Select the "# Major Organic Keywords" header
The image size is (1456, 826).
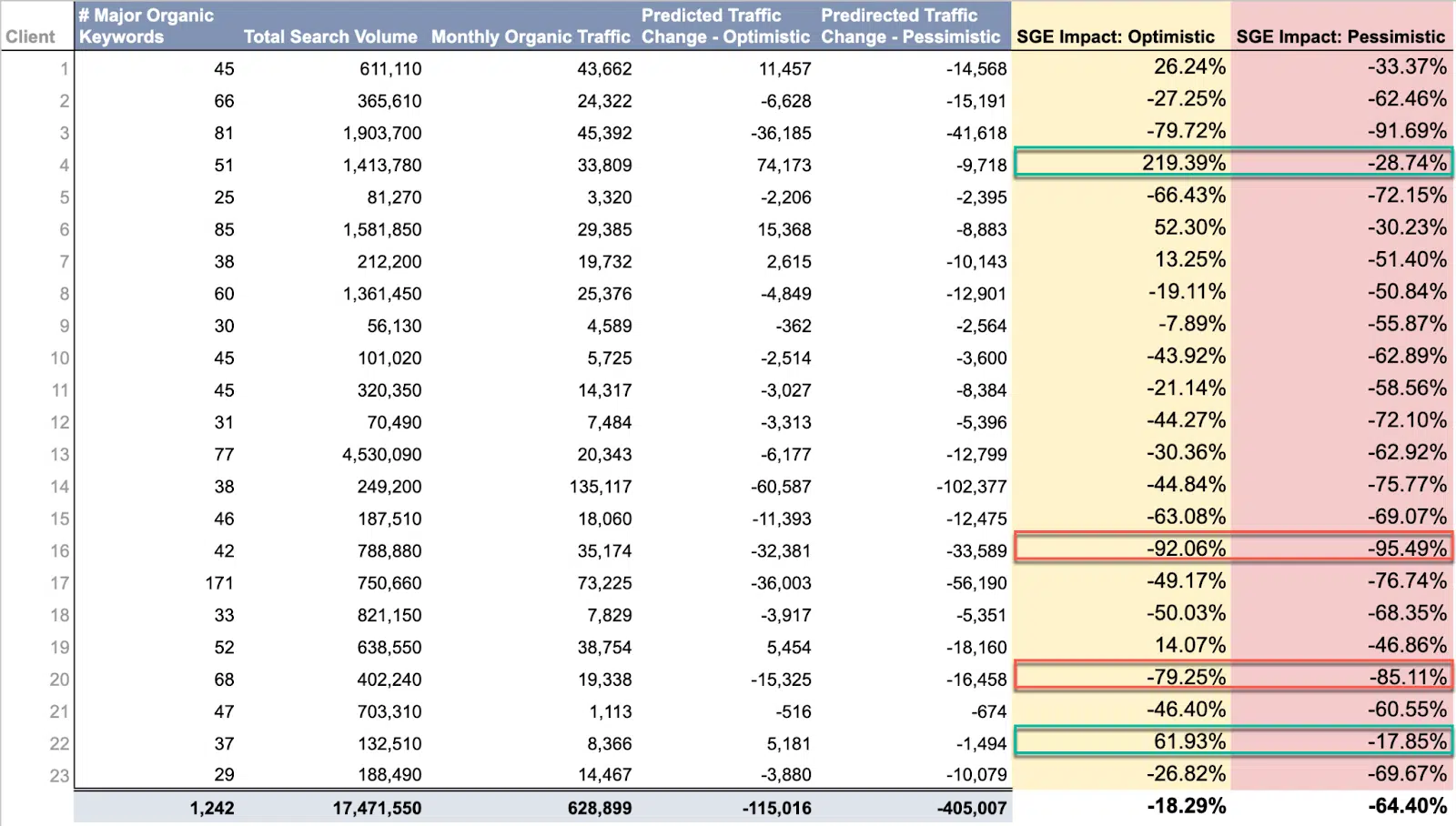[146, 25]
